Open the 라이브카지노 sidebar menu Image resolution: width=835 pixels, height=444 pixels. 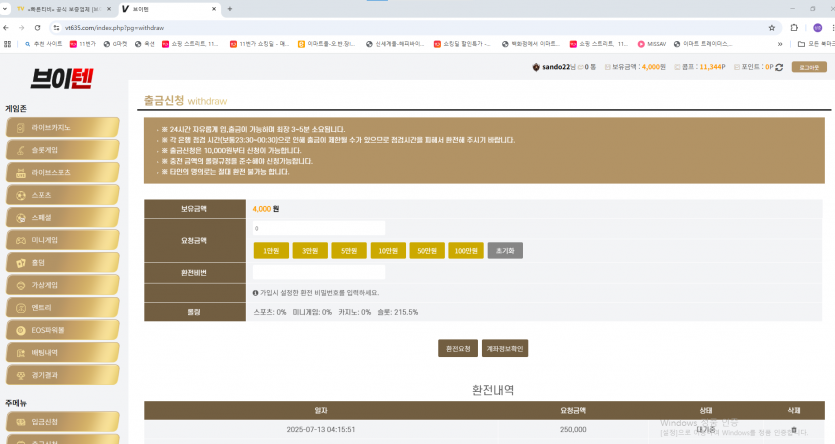[62, 128]
